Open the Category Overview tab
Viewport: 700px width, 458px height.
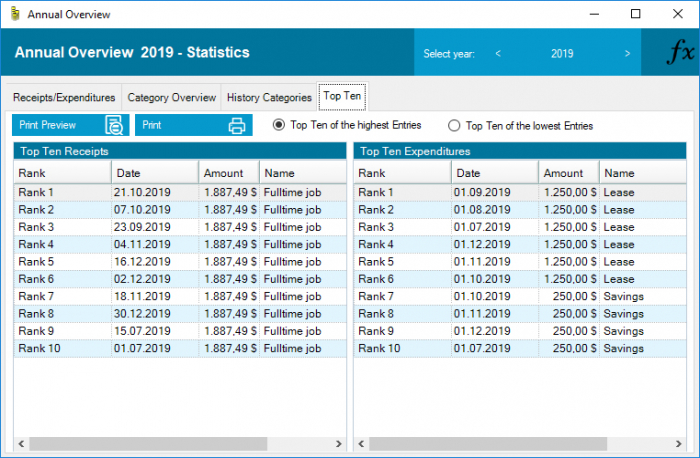tap(171, 98)
